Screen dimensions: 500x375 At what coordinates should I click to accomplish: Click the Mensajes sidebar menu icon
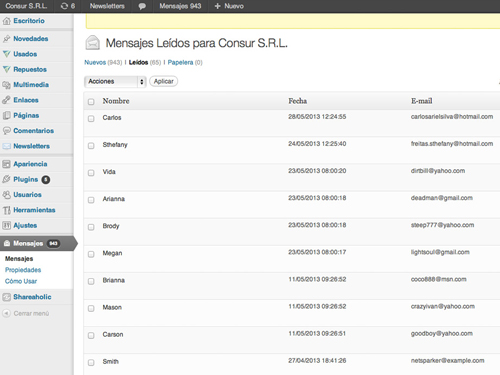point(7,243)
